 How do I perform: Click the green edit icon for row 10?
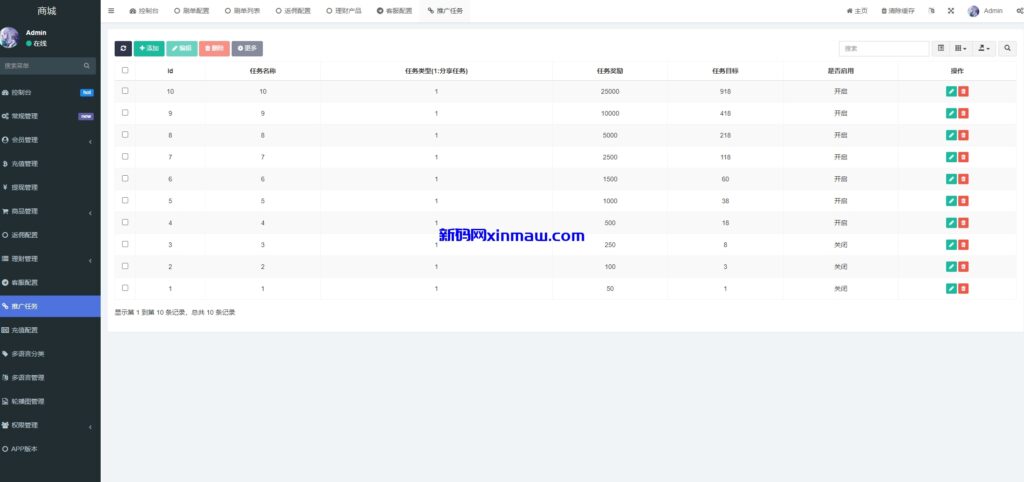coord(951,91)
